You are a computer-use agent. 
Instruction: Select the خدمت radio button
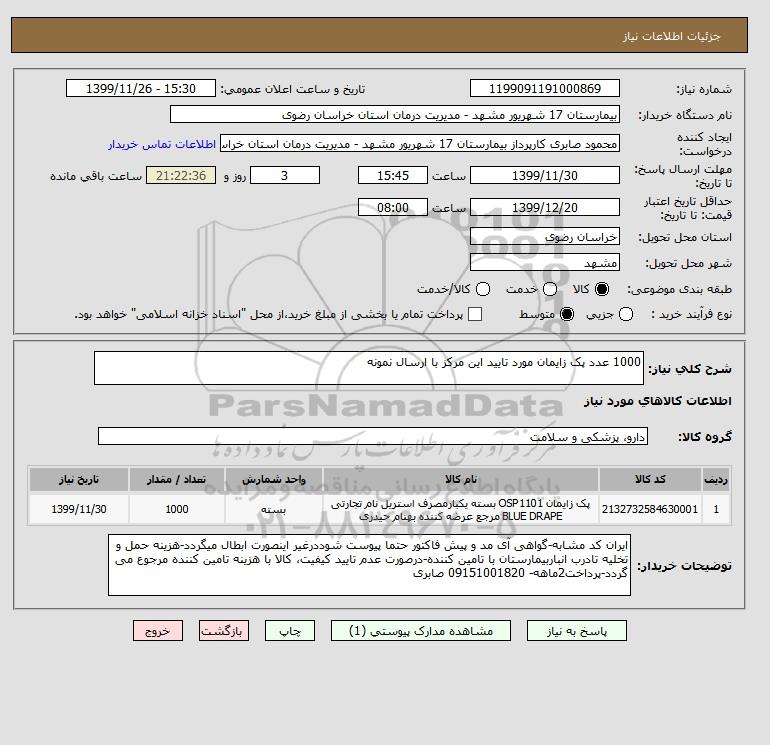550,289
